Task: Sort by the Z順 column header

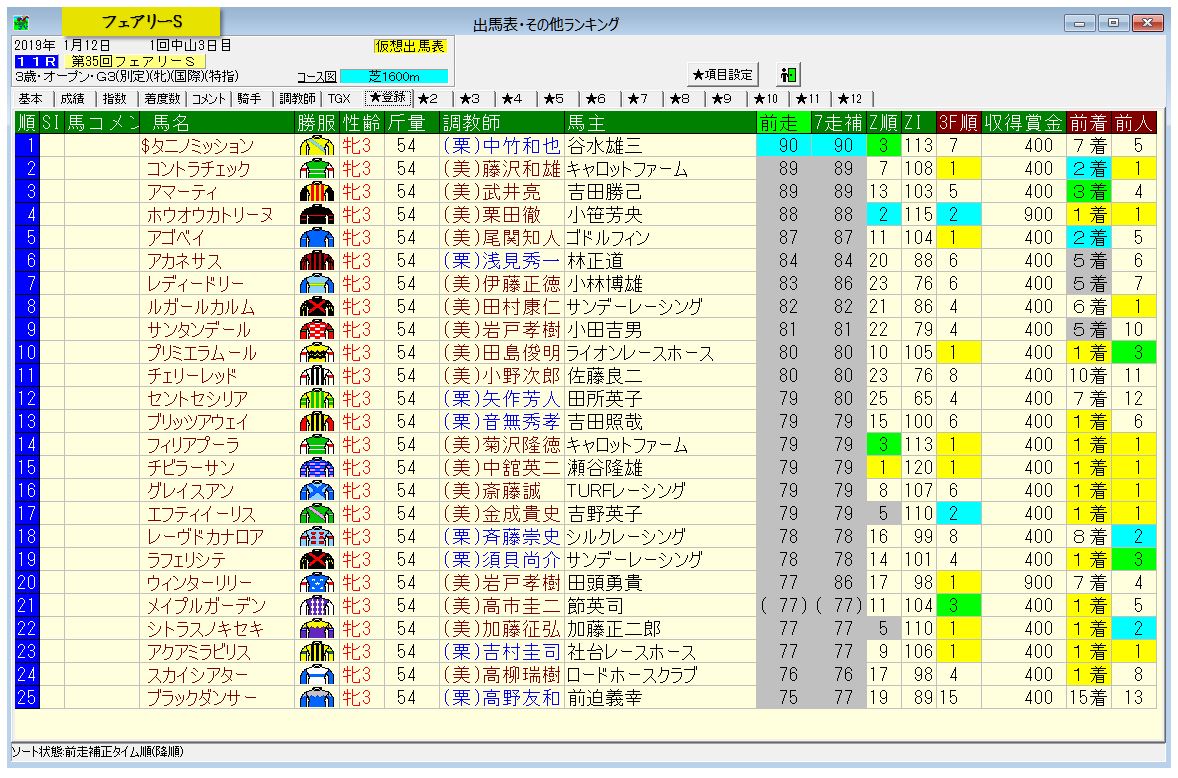Action: coord(884,122)
